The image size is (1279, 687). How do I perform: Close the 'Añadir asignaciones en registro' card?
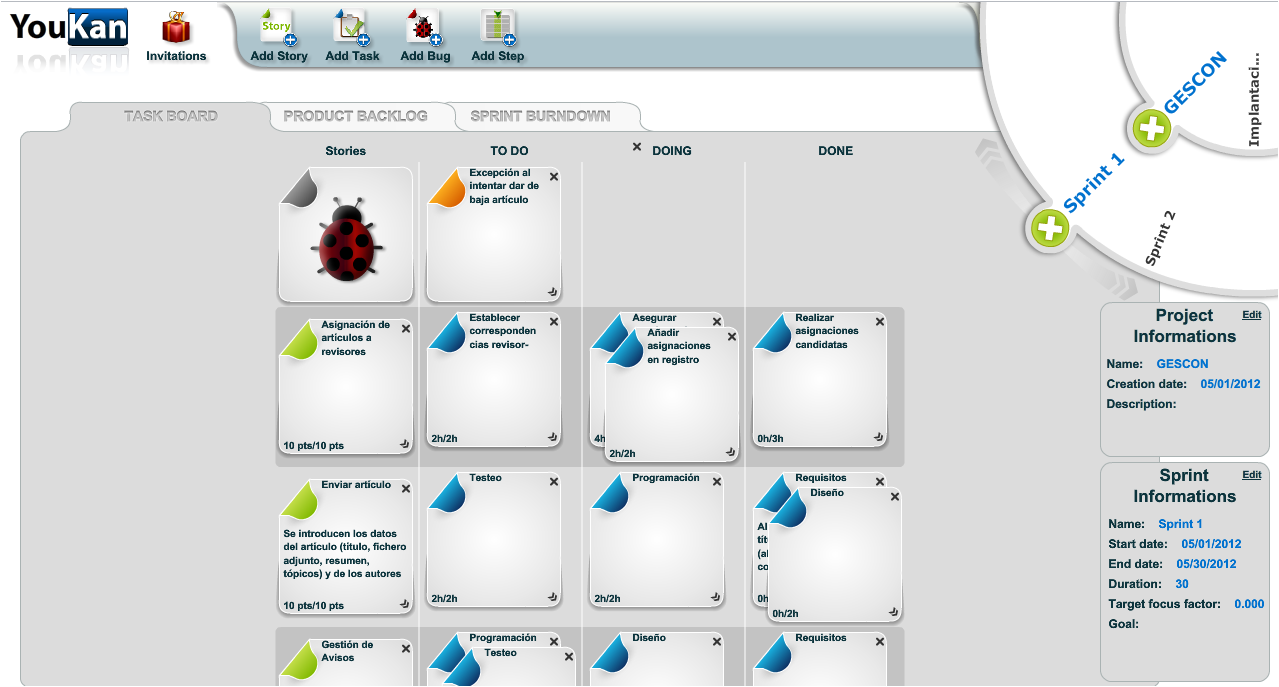coord(732,337)
